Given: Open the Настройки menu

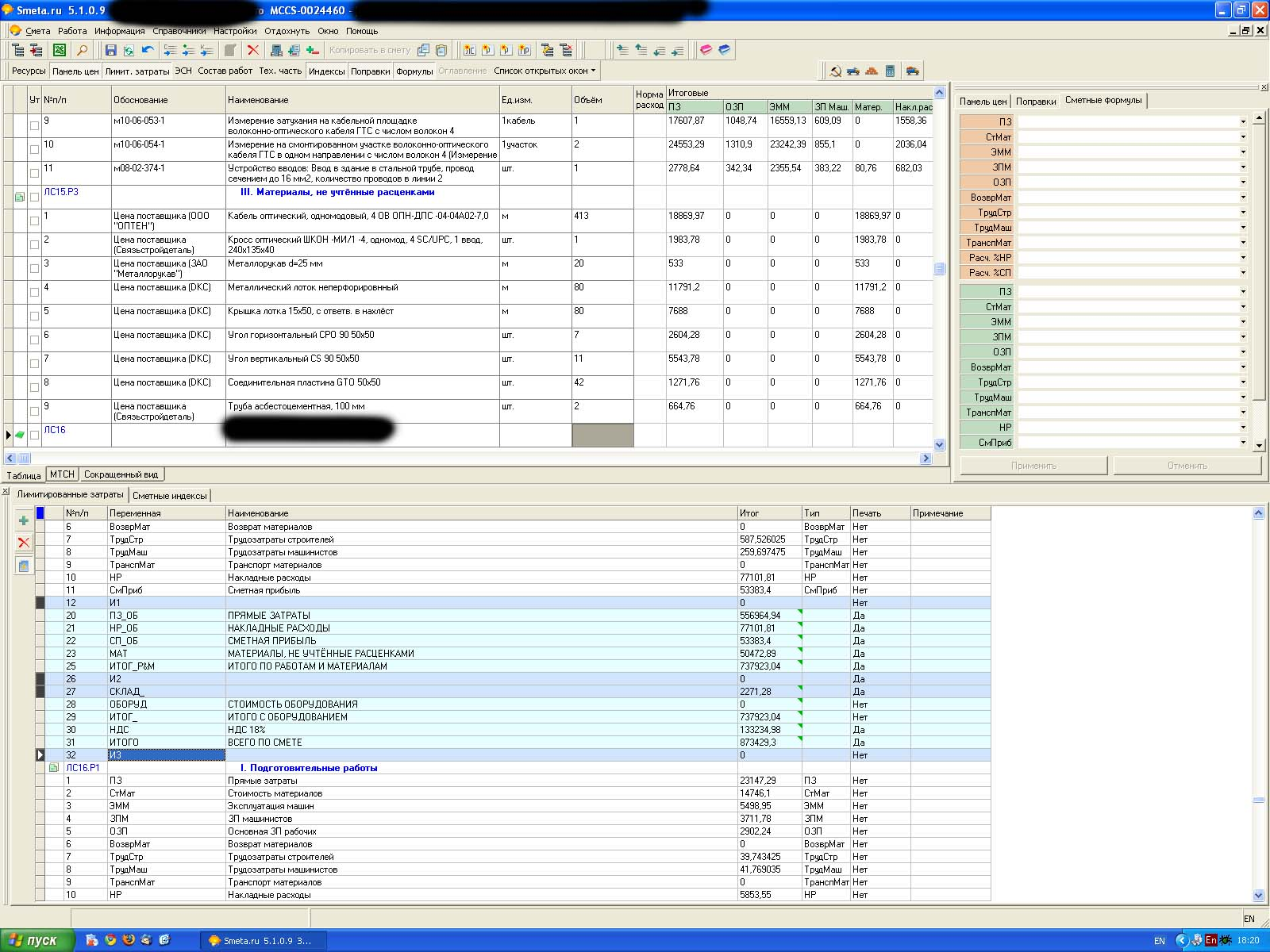Looking at the screenshot, I should click(x=235, y=31).
